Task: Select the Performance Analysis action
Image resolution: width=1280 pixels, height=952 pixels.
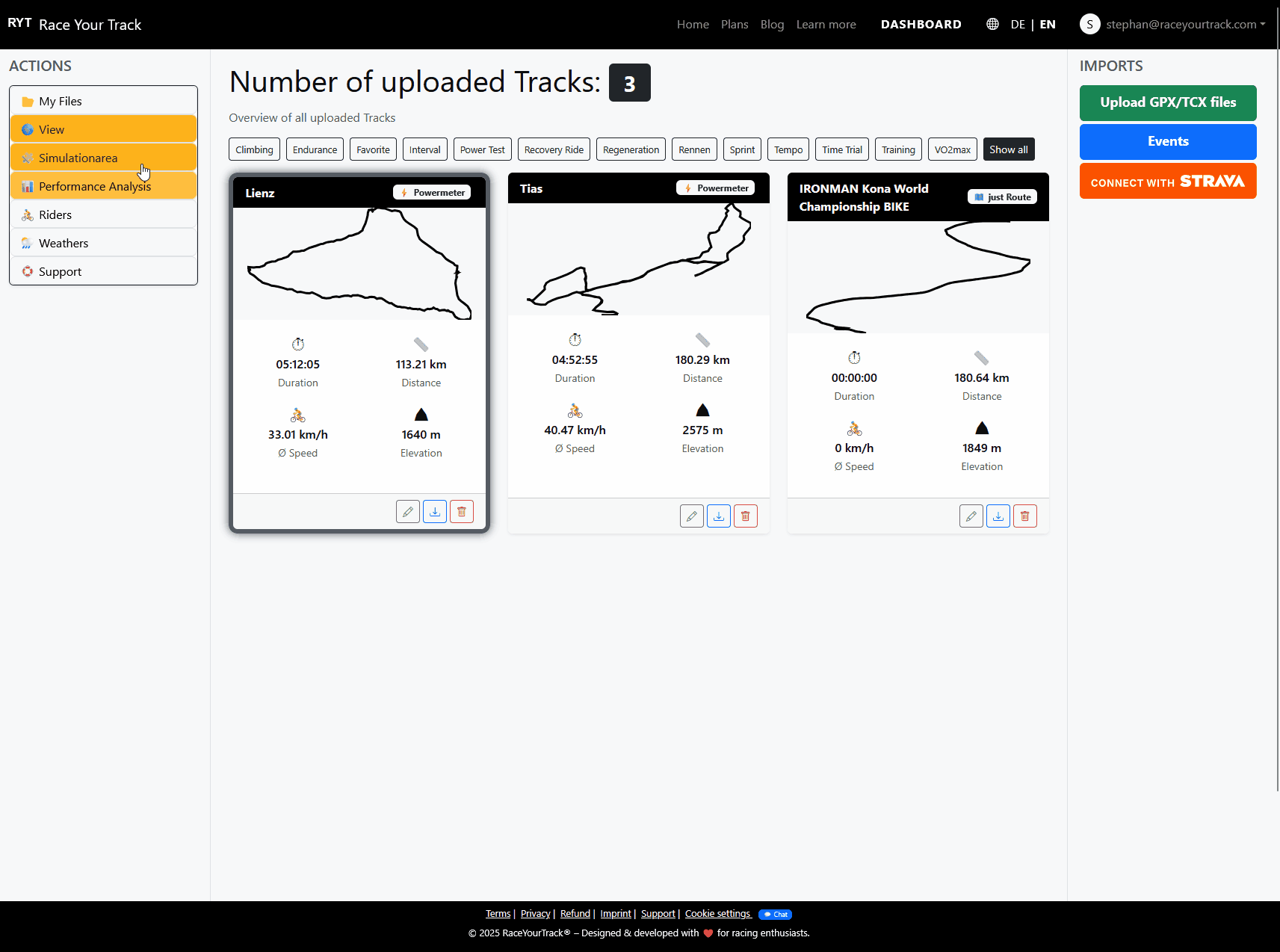Action: (x=94, y=186)
